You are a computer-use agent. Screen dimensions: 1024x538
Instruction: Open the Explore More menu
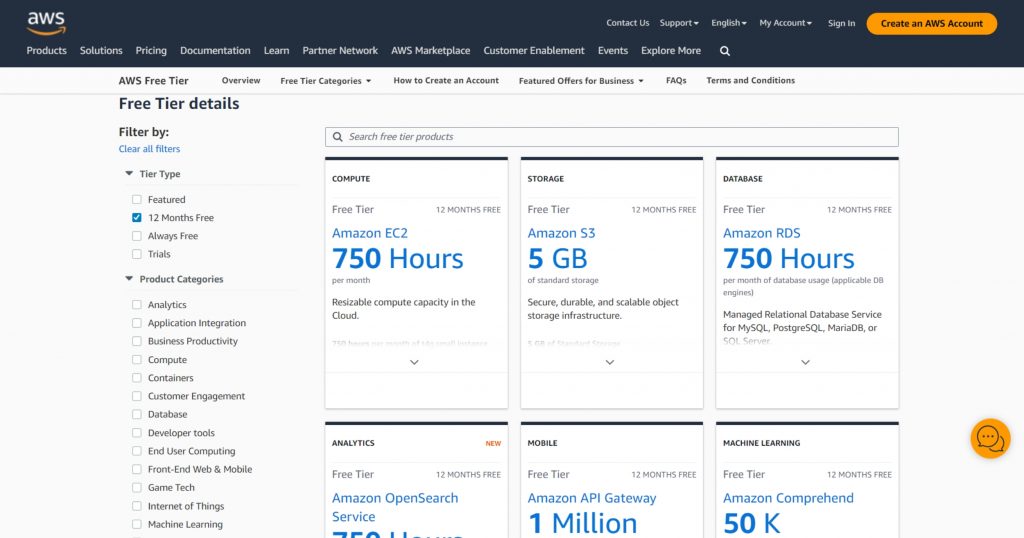click(x=671, y=51)
